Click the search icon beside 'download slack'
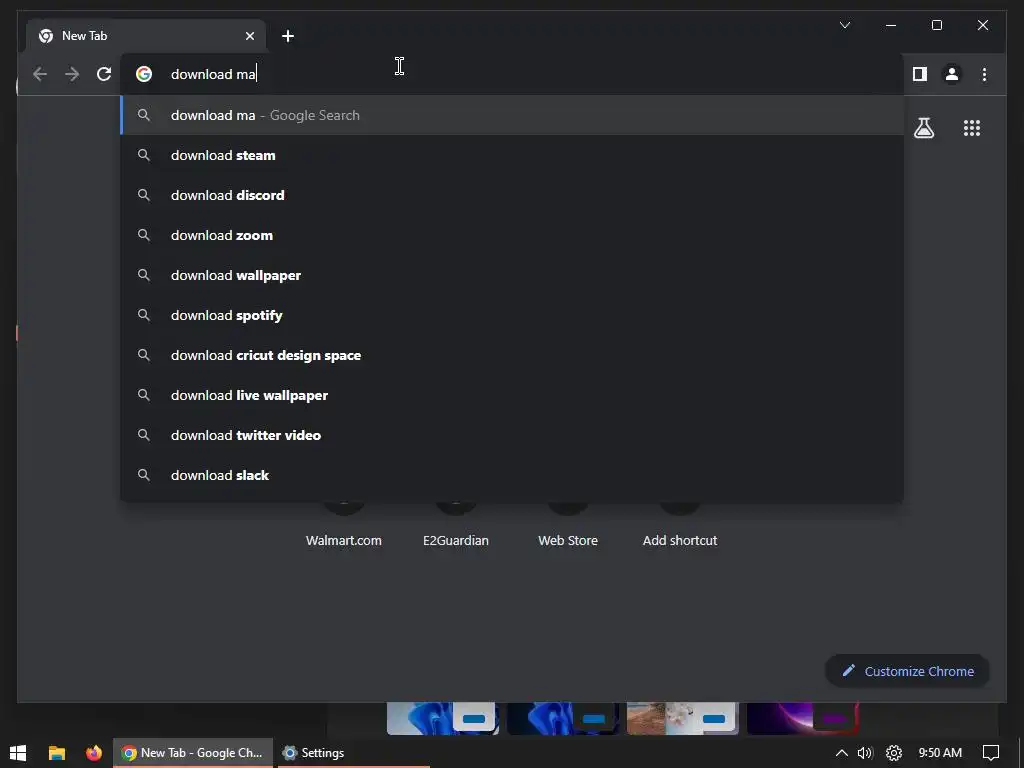 coord(144,475)
